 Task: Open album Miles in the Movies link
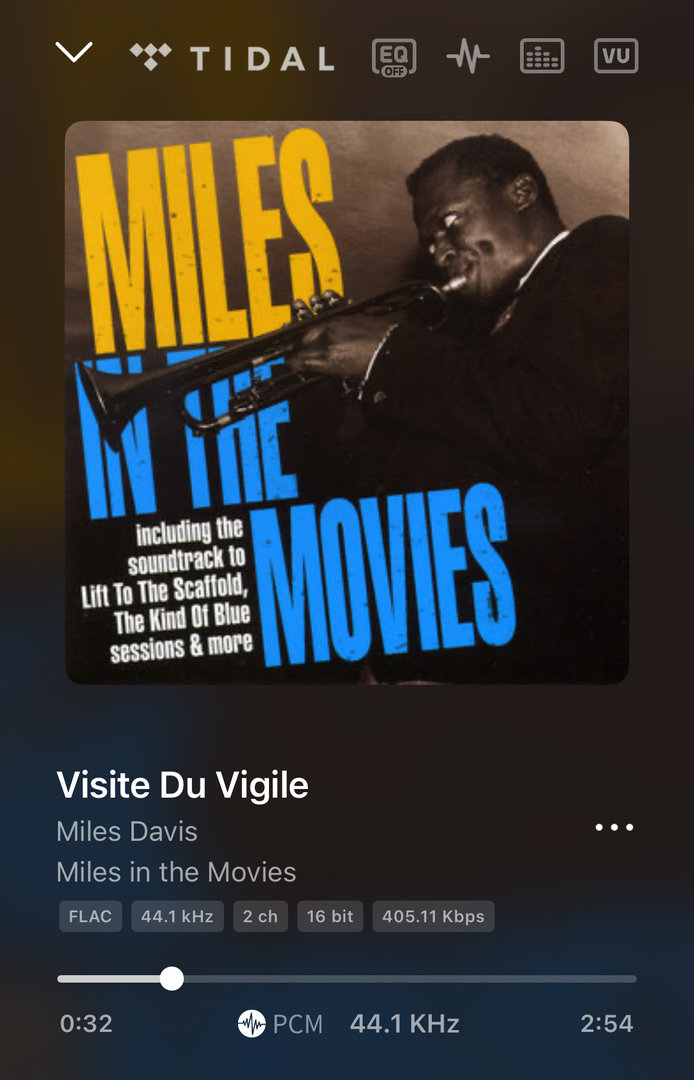176,872
